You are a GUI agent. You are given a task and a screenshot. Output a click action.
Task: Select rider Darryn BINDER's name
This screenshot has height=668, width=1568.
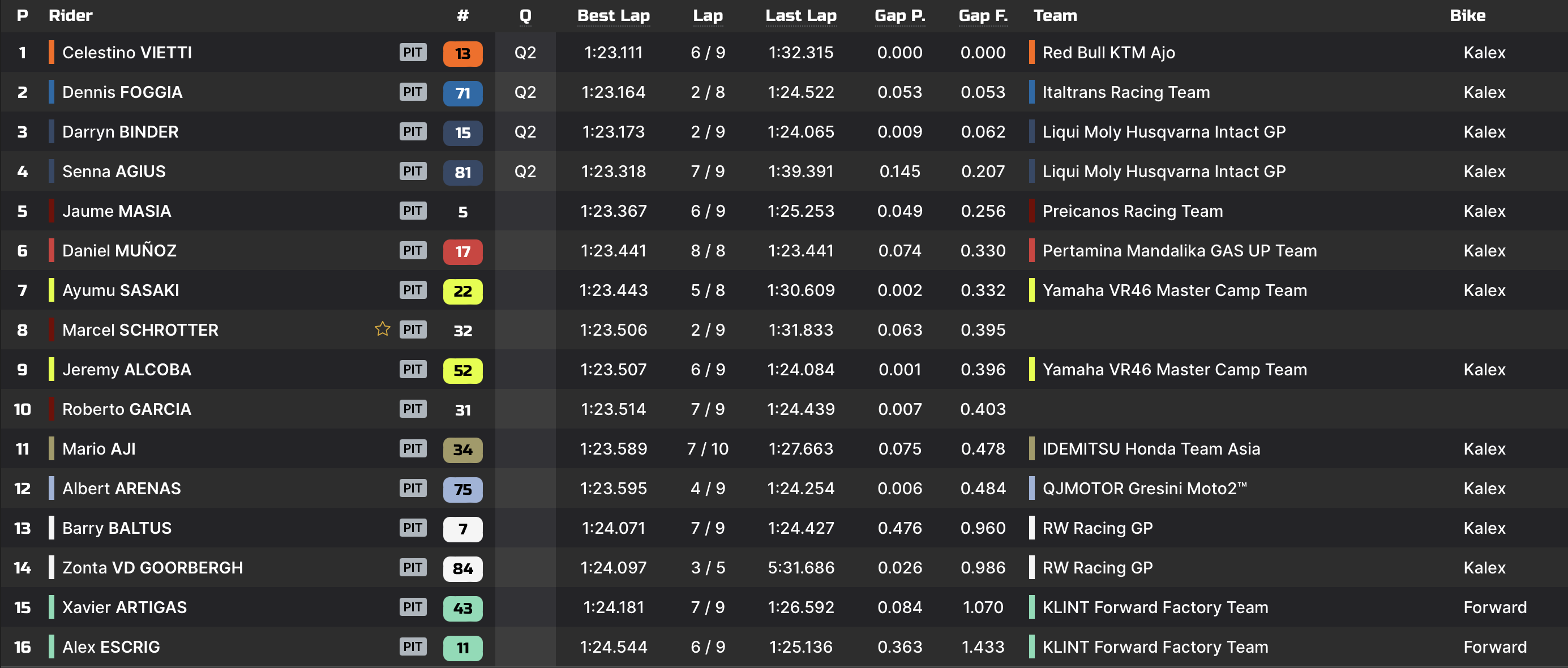[121, 132]
